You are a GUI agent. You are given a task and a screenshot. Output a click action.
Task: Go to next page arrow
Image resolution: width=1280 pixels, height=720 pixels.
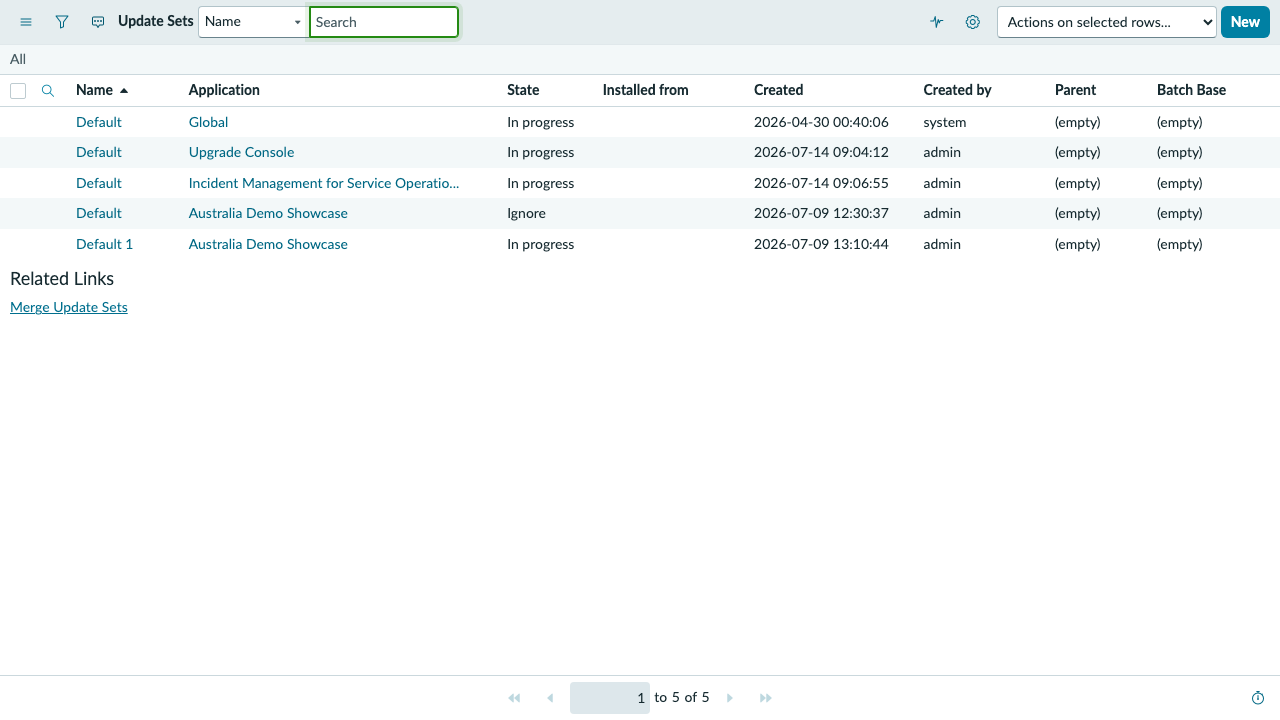[x=730, y=698]
